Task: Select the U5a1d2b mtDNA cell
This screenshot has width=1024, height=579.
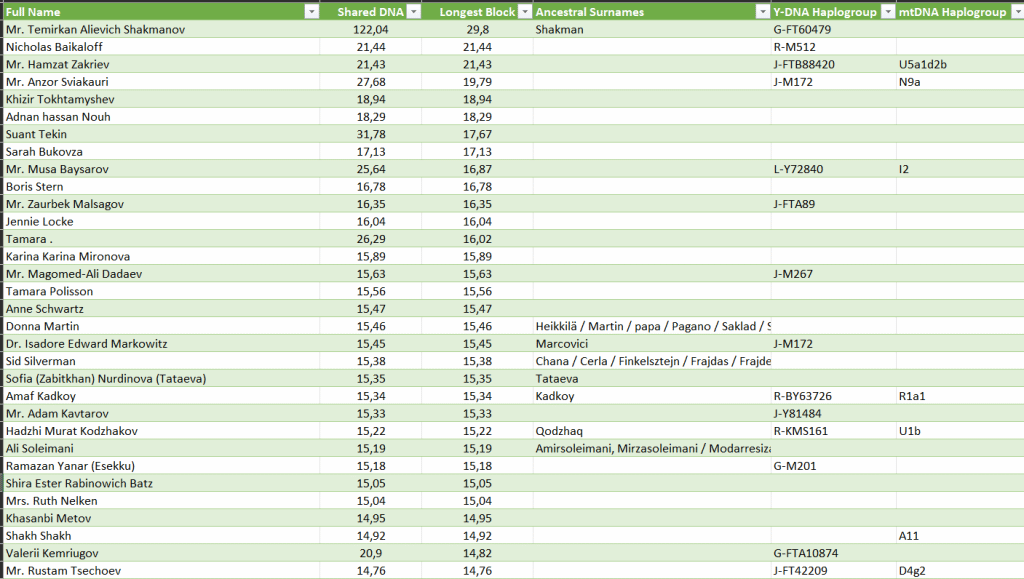Action: [x=922, y=65]
